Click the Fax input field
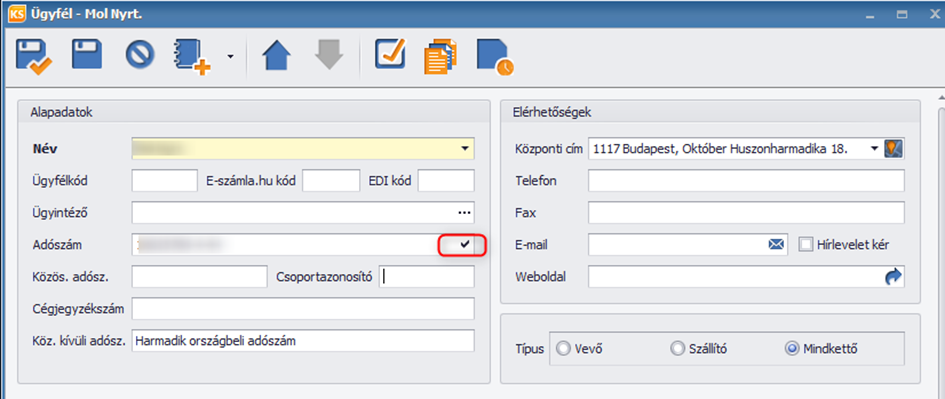Viewport: 945px width, 399px height. point(746,213)
